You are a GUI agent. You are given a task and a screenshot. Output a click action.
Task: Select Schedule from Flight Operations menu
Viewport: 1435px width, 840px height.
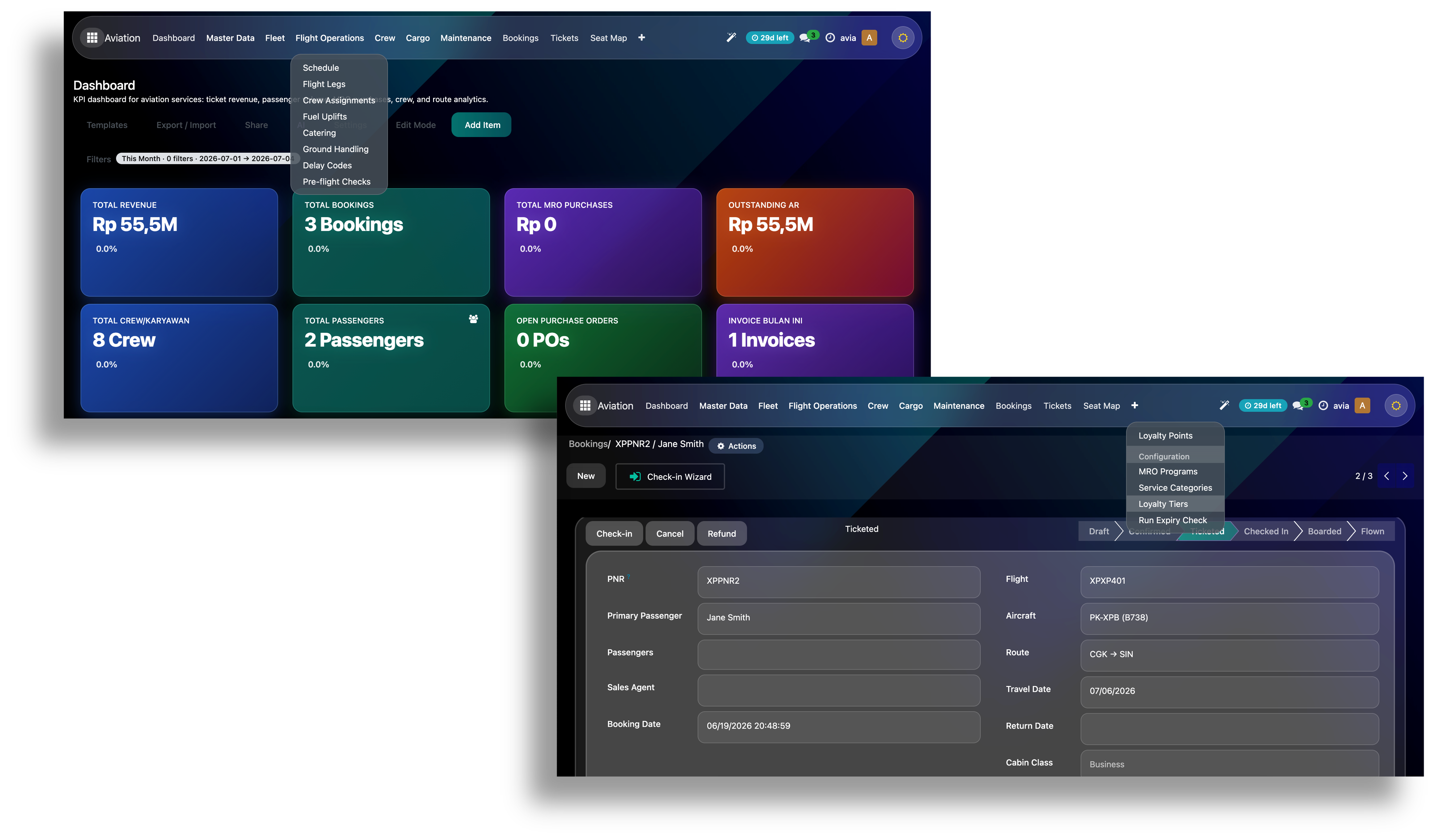[x=321, y=68]
